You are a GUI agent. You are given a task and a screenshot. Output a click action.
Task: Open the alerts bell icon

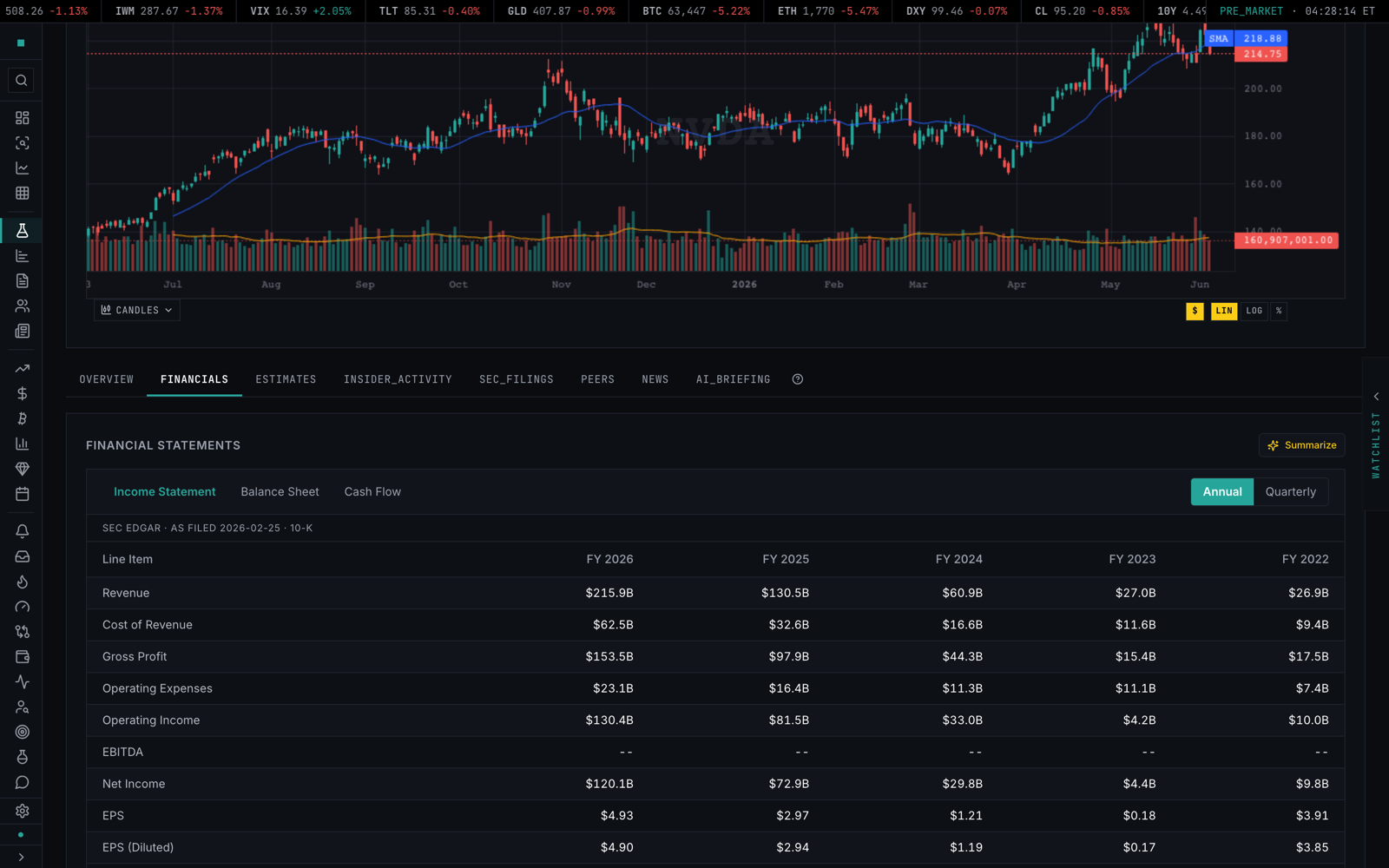point(22,532)
